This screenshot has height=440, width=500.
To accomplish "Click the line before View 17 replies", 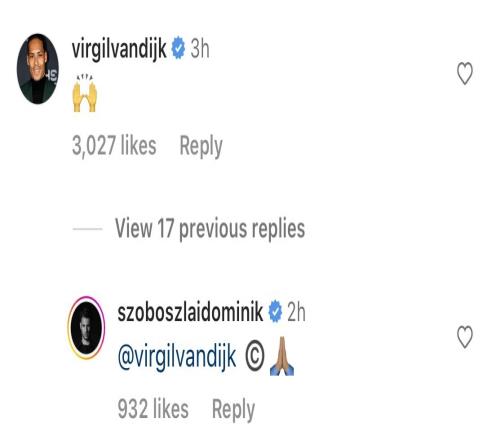I will 87,229.
